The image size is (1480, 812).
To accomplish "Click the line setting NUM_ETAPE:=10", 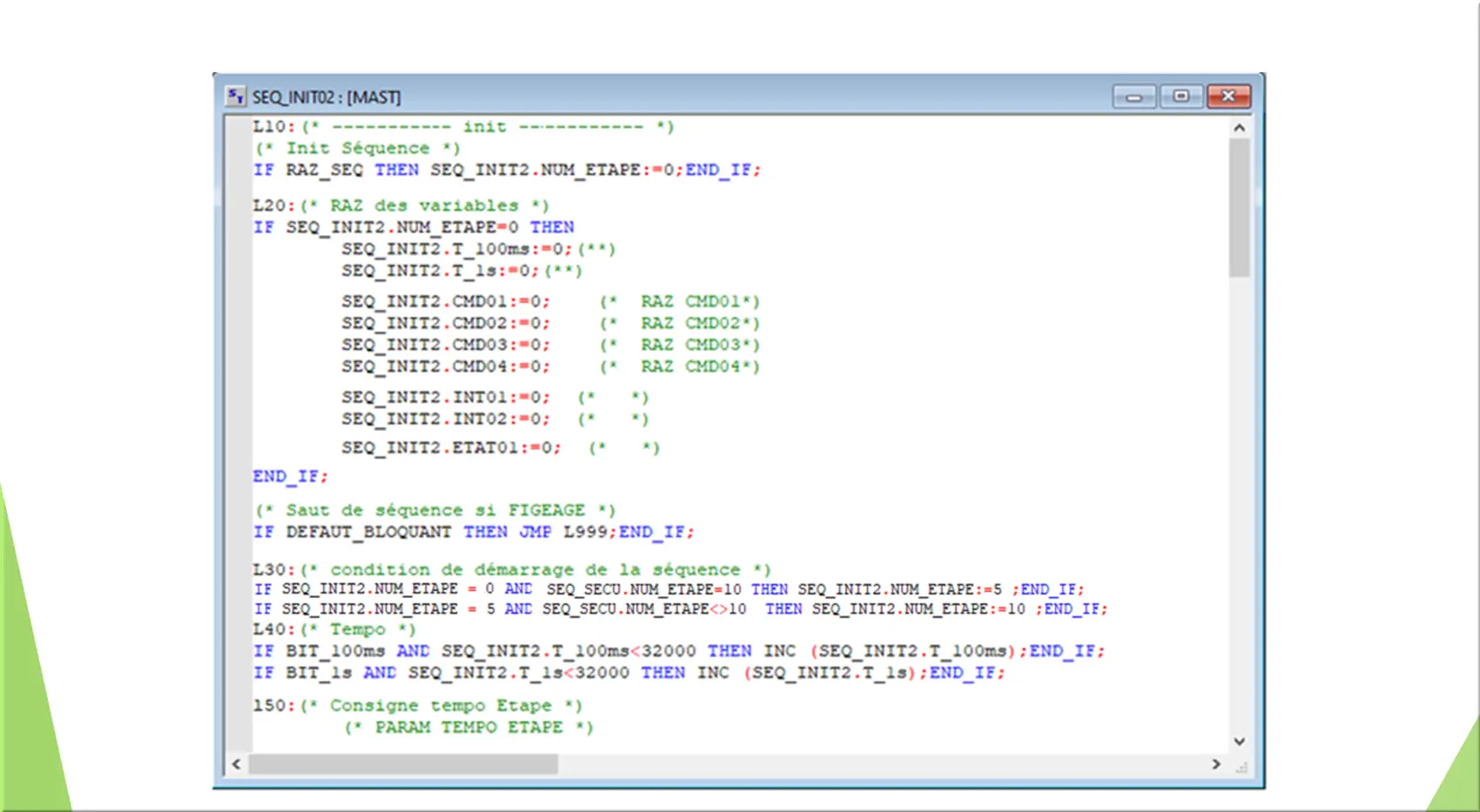I will [x=681, y=609].
